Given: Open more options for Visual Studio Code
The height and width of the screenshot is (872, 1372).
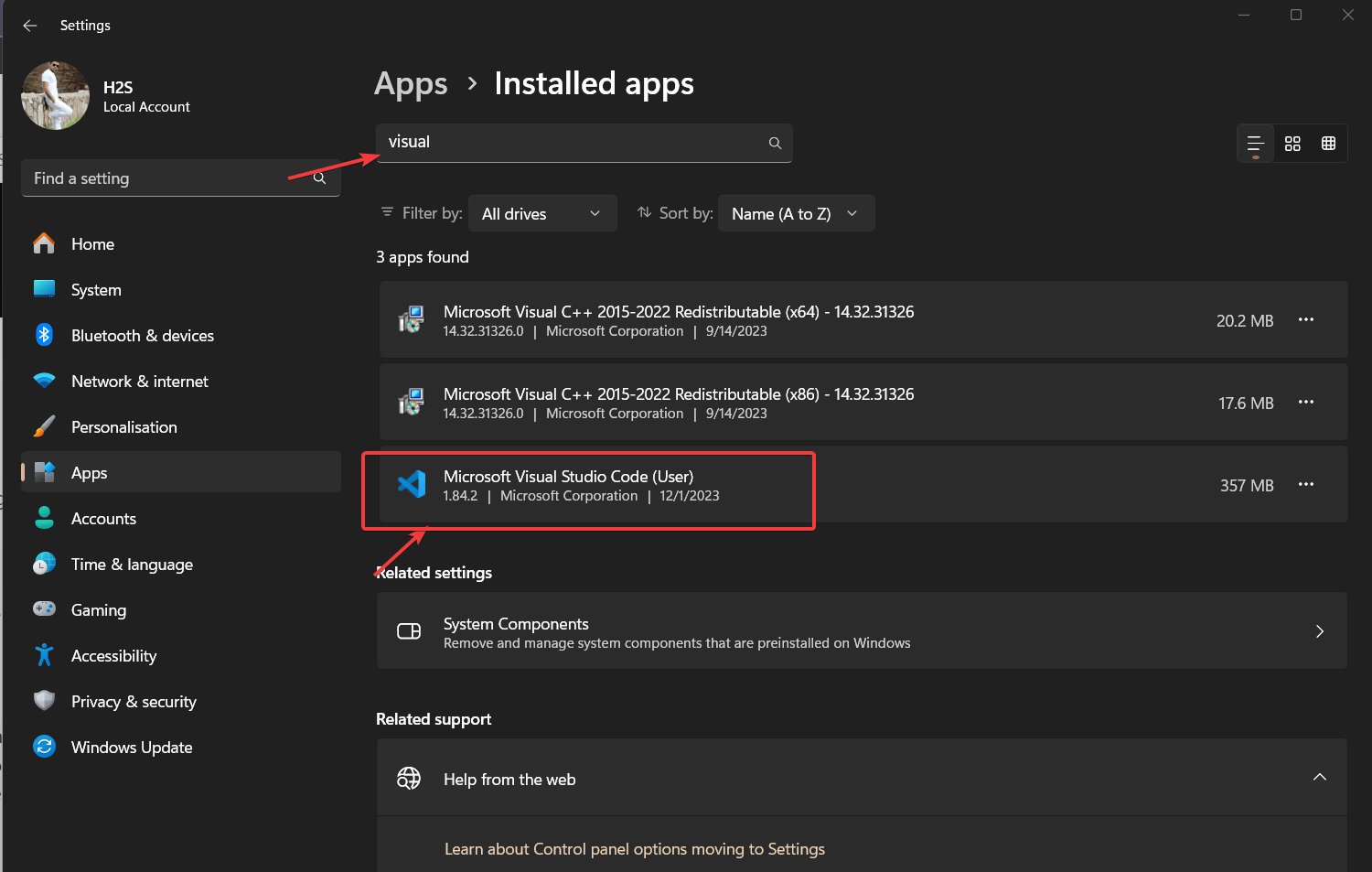Looking at the screenshot, I should tap(1305, 485).
